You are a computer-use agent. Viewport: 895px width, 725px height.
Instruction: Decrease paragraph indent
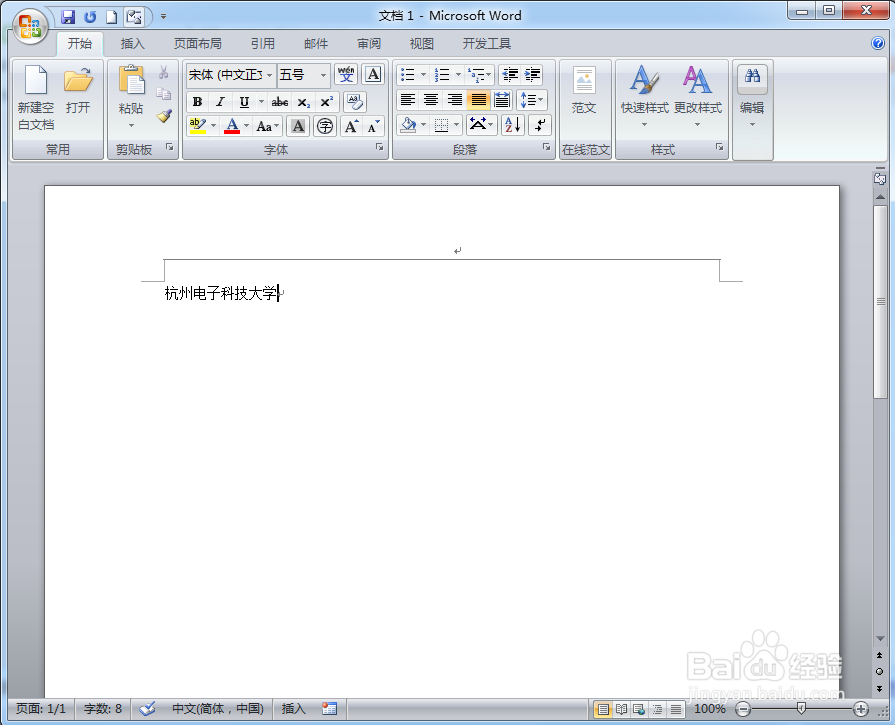[510, 74]
